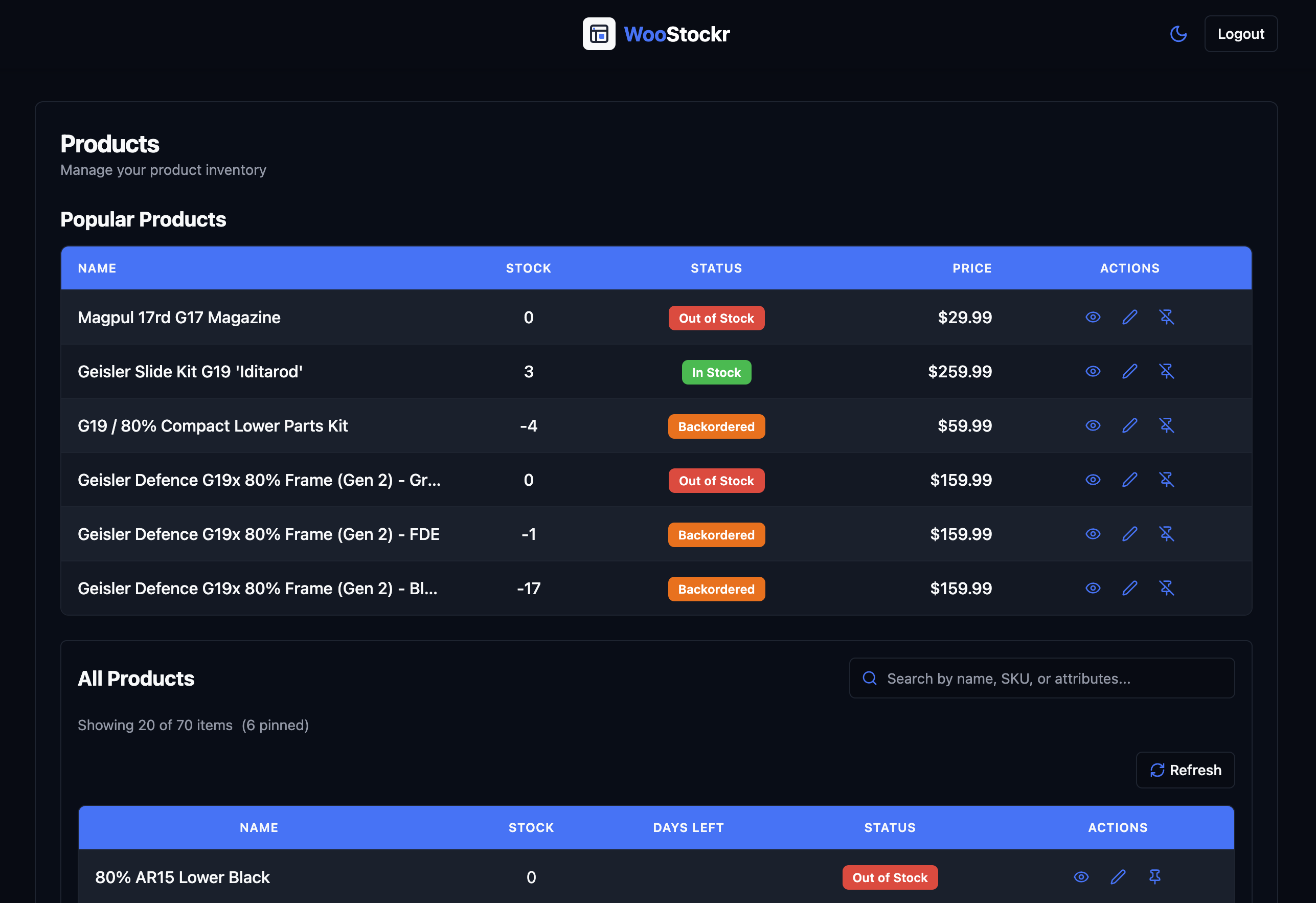This screenshot has width=1316, height=903.
Task: Click the $29.99 price cell
Action: [965, 317]
